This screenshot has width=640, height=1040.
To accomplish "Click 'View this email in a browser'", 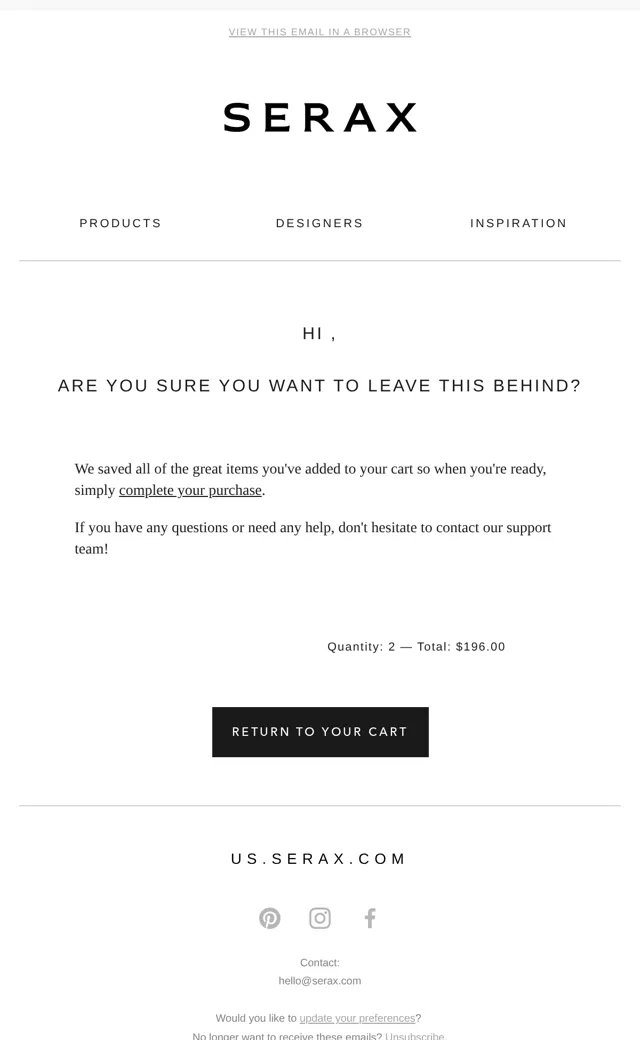I will coord(320,32).
